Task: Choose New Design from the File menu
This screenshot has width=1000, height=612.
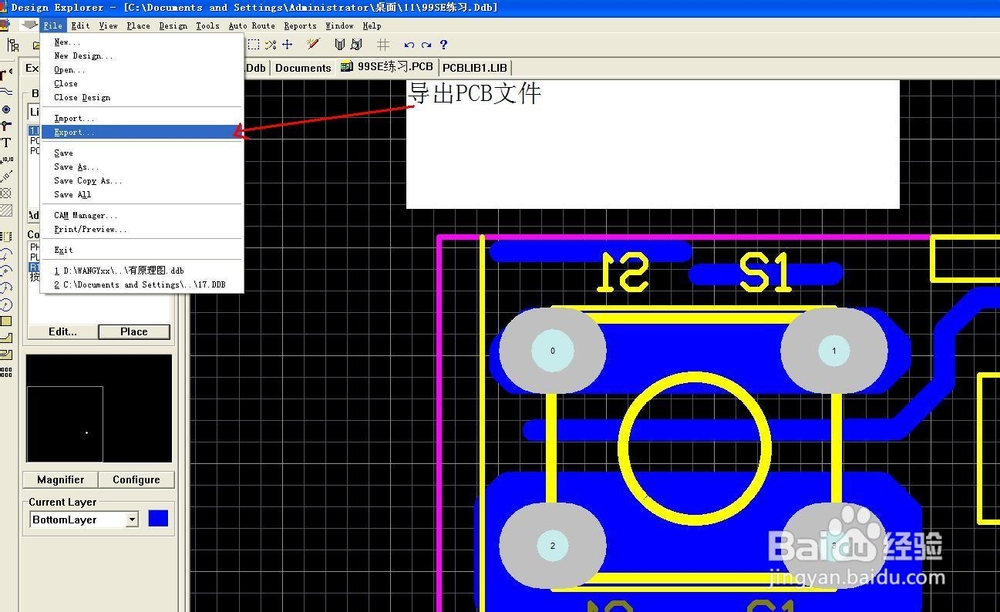Action: point(142,55)
